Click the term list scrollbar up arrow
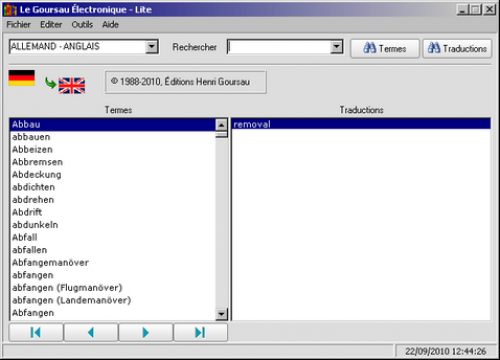 pos(221,125)
